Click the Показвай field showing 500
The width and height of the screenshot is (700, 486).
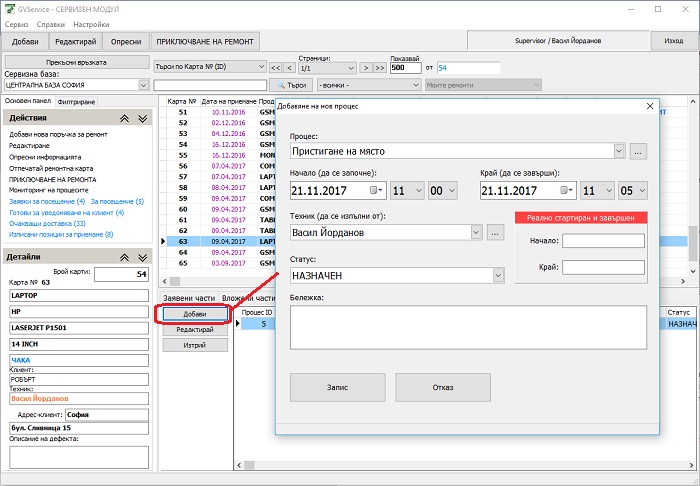point(405,68)
